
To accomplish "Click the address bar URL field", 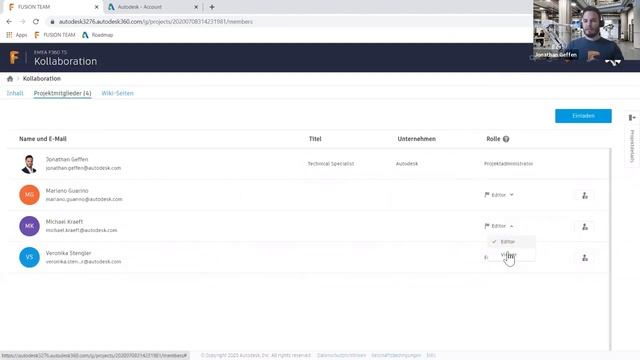I will [286, 22].
